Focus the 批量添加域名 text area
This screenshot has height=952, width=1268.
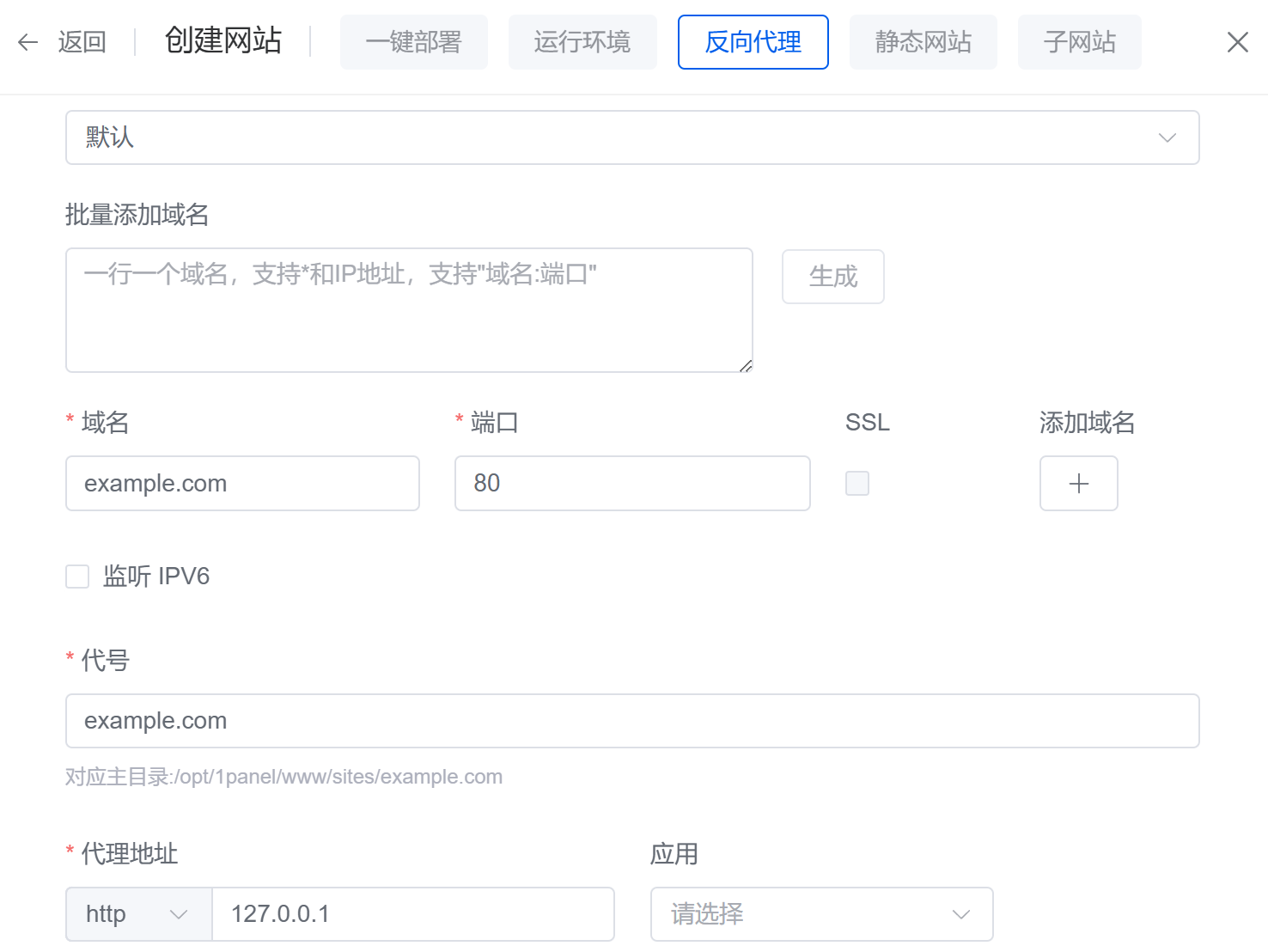[x=409, y=310]
